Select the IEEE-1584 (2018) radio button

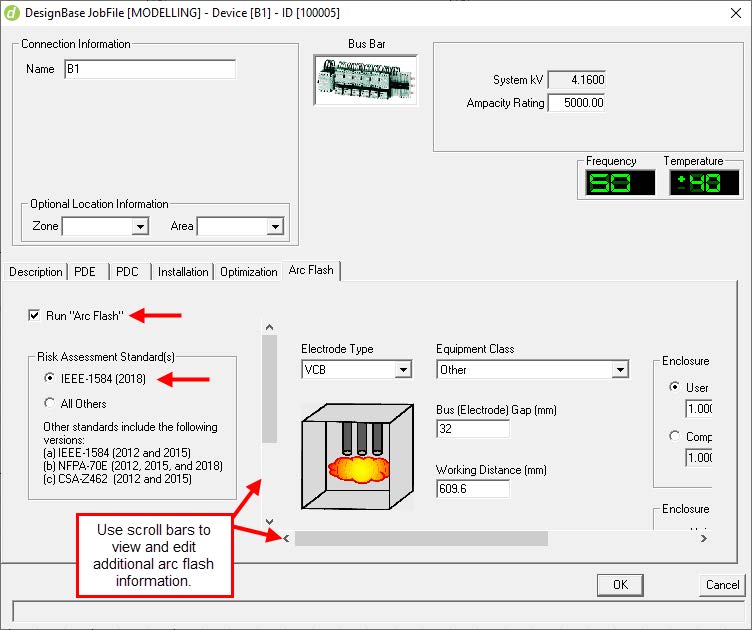49,378
